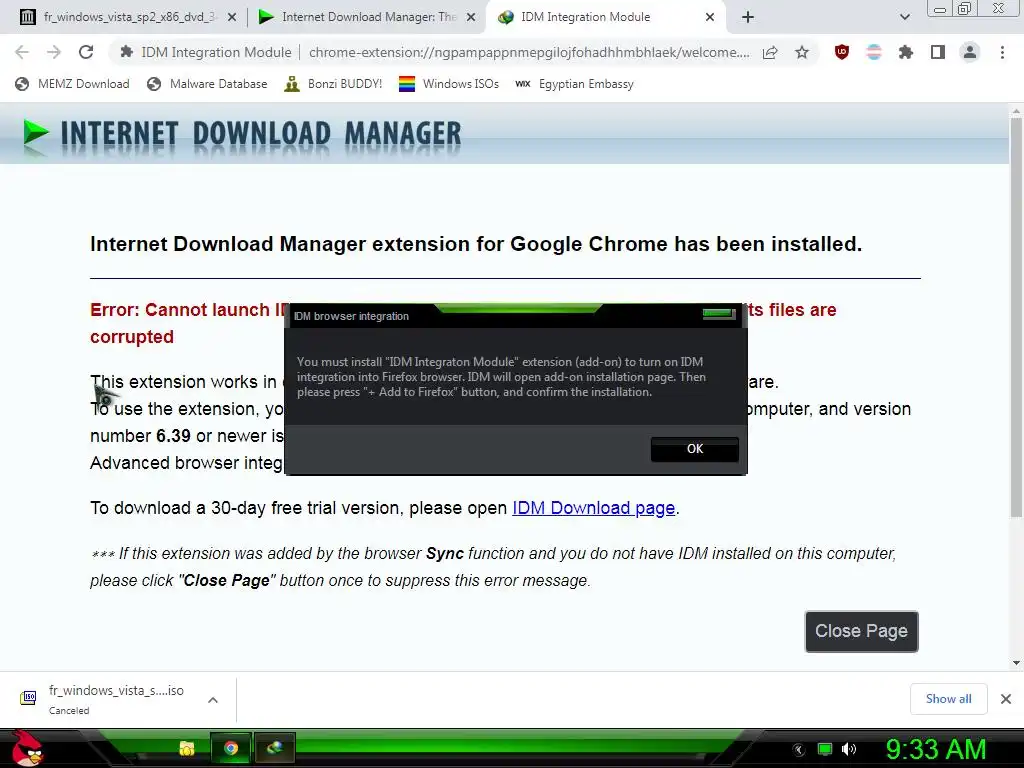Click the red Error: Cannot launch text
1024x768 pixels.
point(188,310)
